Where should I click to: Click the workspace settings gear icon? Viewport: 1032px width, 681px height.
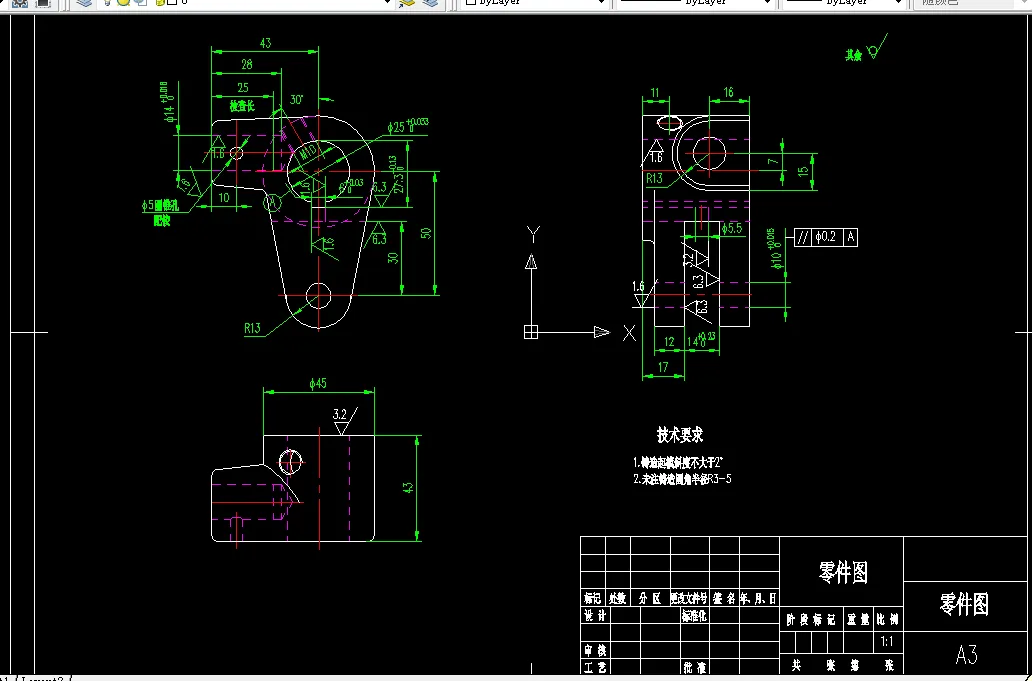click(20, 3)
